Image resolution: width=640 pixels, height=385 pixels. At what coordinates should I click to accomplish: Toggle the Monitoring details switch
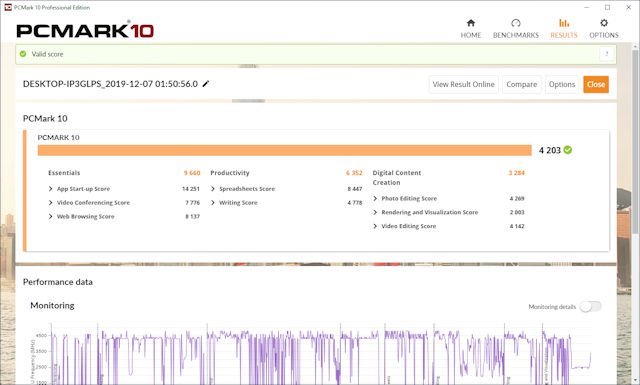[x=590, y=306]
